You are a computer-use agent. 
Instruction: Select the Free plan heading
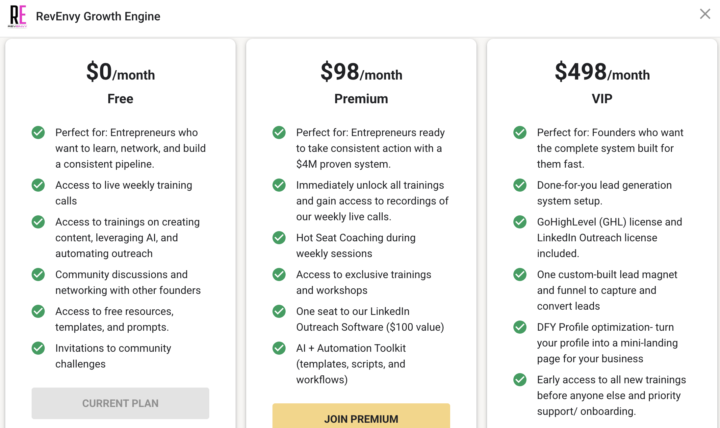pyautogui.click(x=120, y=99)
